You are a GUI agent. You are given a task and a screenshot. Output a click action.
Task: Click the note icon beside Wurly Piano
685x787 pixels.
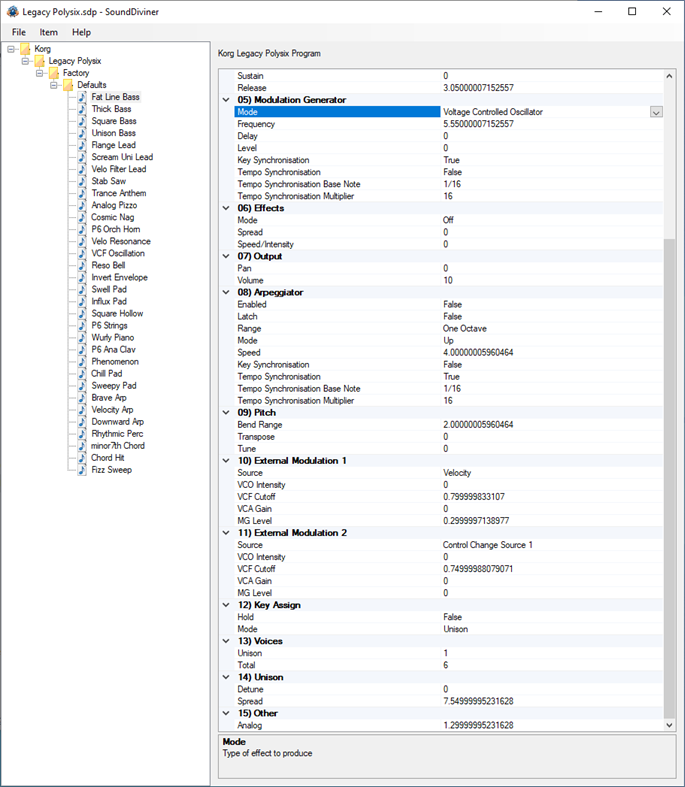coord(82,338)
